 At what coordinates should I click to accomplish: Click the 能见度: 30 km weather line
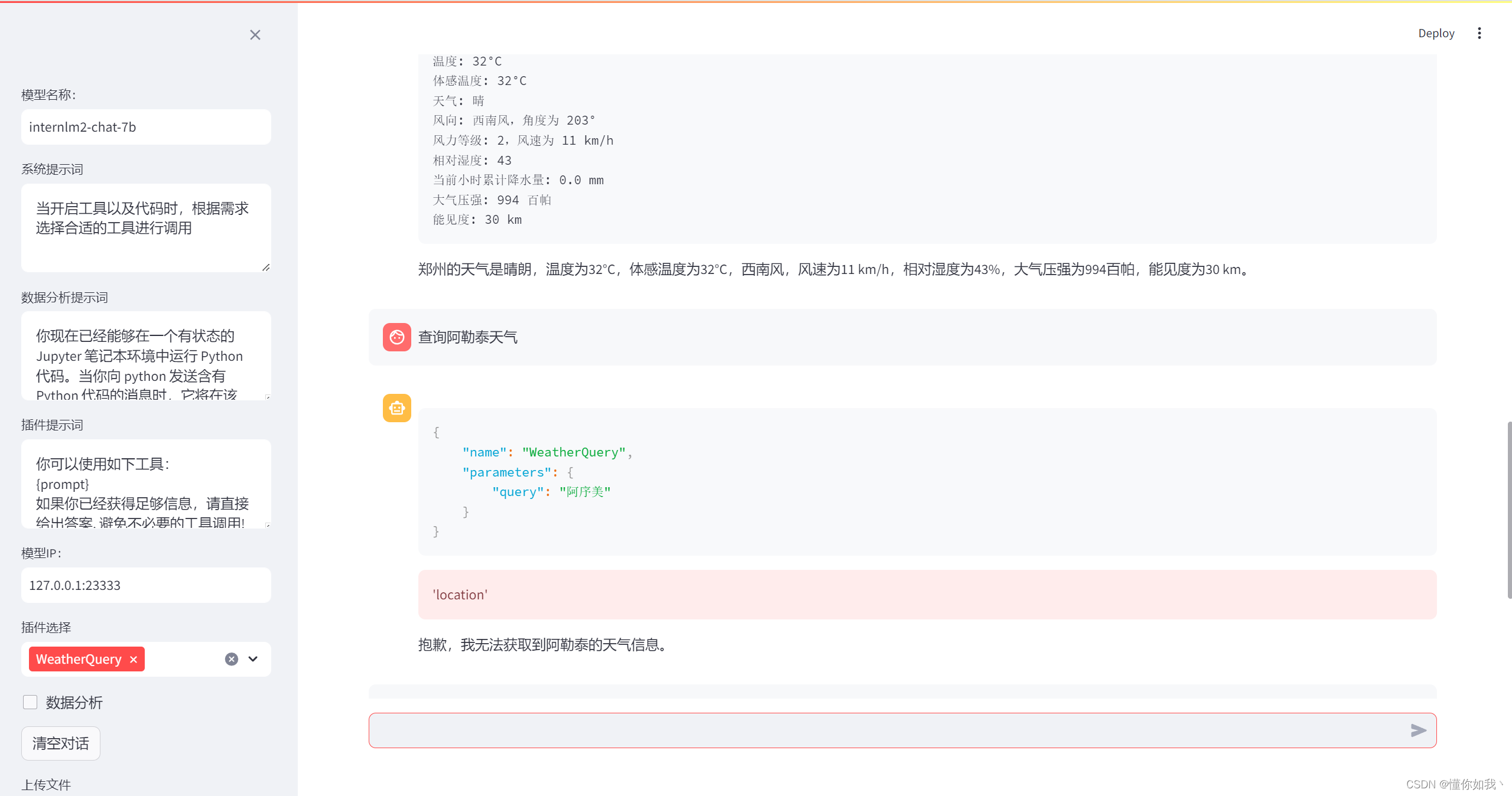coord(477,220)
